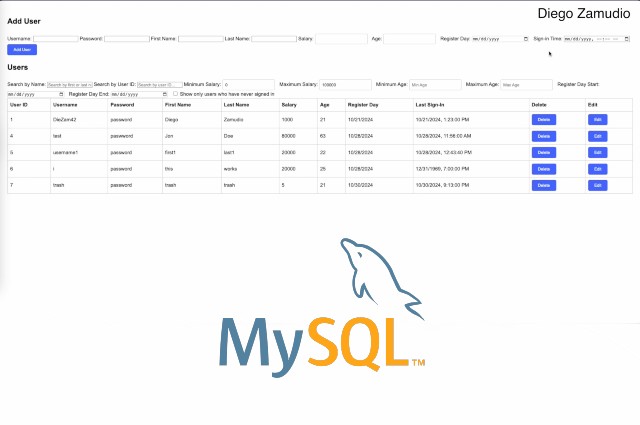Image resolution: width=640 pixels, height=425 pixels.
Task: Click the Last Name input field
Action: click(x=274, y=39)
